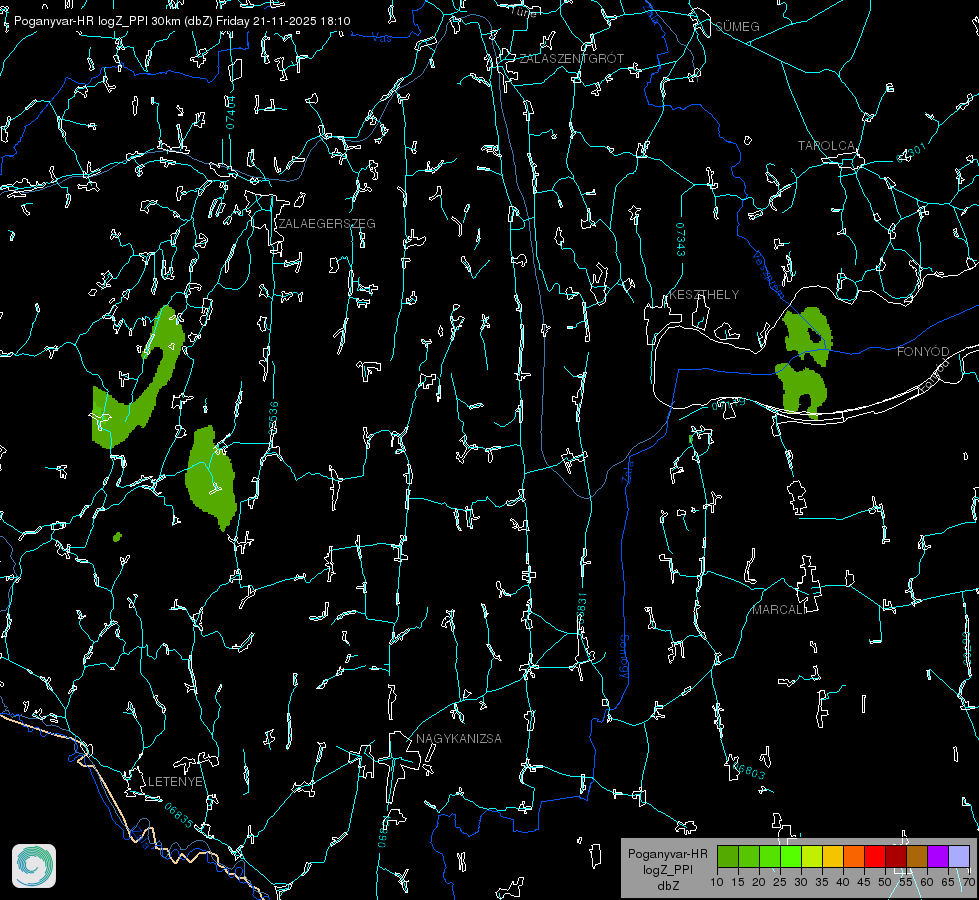The image size is (979, 900).
Task: Select the ZALASZENTGRÓT town label
Action: [x=571, y=58]
